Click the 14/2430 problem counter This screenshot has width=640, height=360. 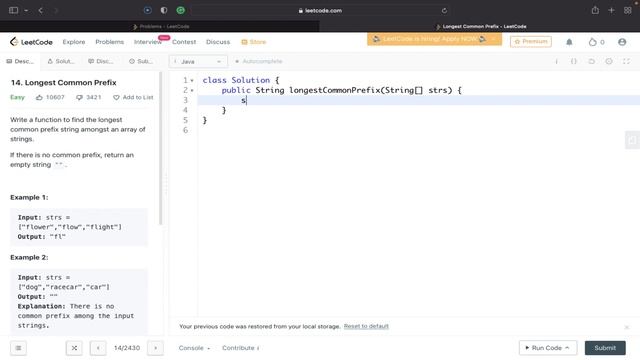[127, 348]
